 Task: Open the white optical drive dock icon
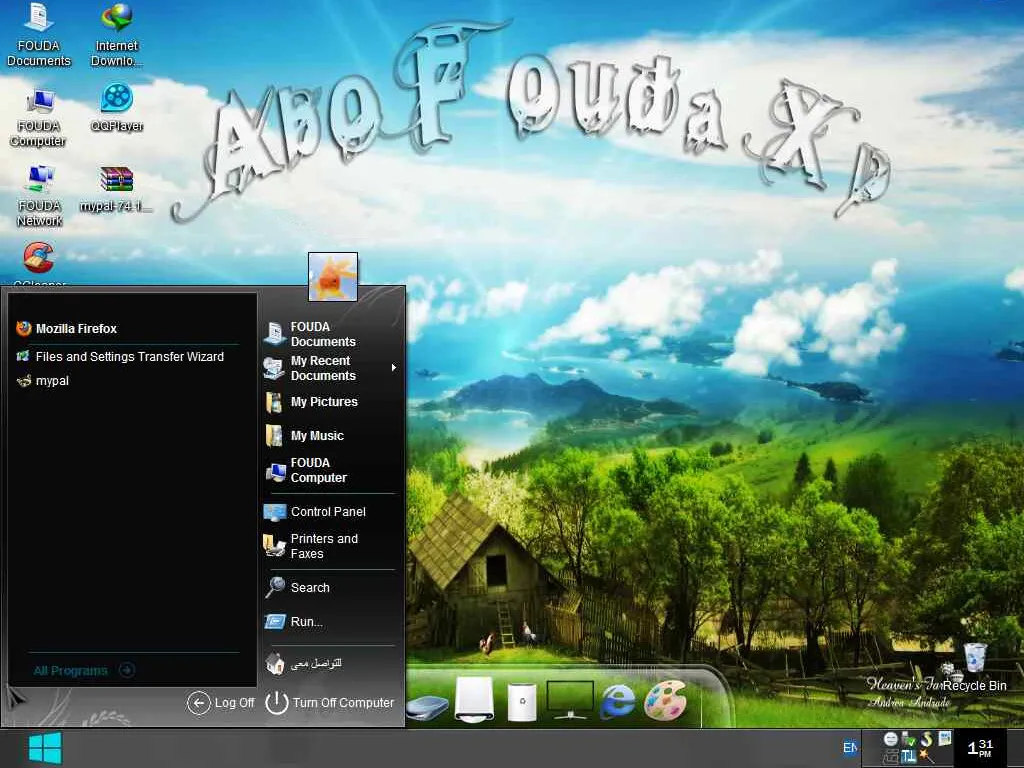474,699
